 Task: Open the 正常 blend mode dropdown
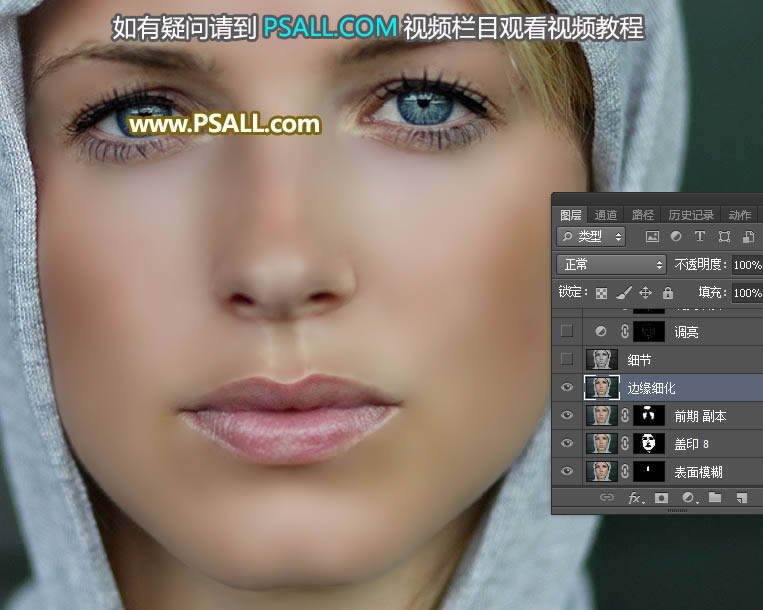(611, 265)
